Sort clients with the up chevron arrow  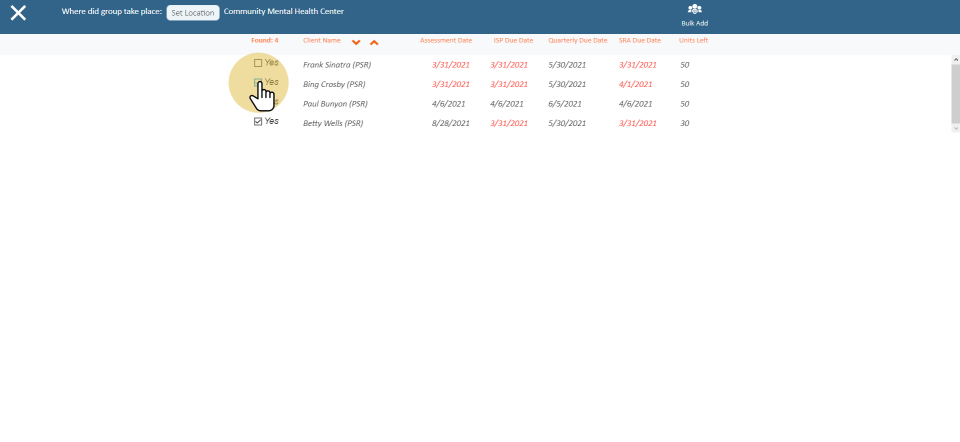click(x=374, y=42)
